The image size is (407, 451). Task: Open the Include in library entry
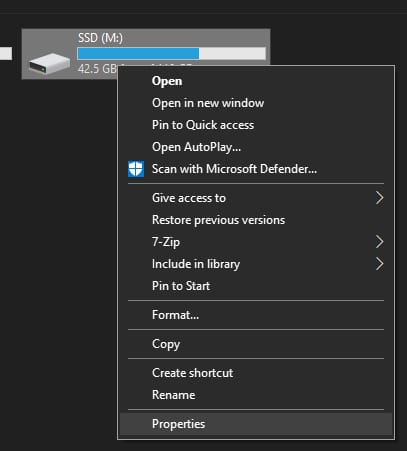(x=256, y=264)
